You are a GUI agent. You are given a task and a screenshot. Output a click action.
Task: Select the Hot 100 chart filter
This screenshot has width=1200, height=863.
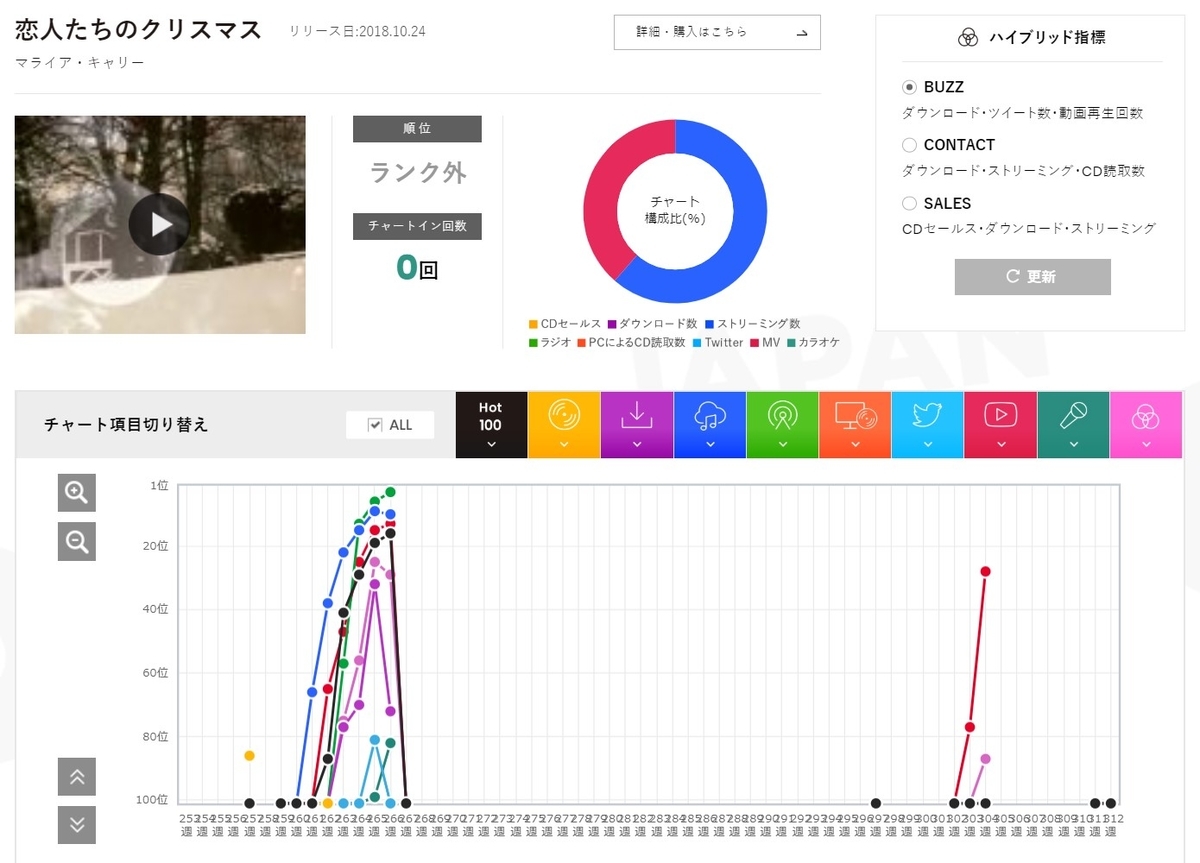(x=491, y=424)
